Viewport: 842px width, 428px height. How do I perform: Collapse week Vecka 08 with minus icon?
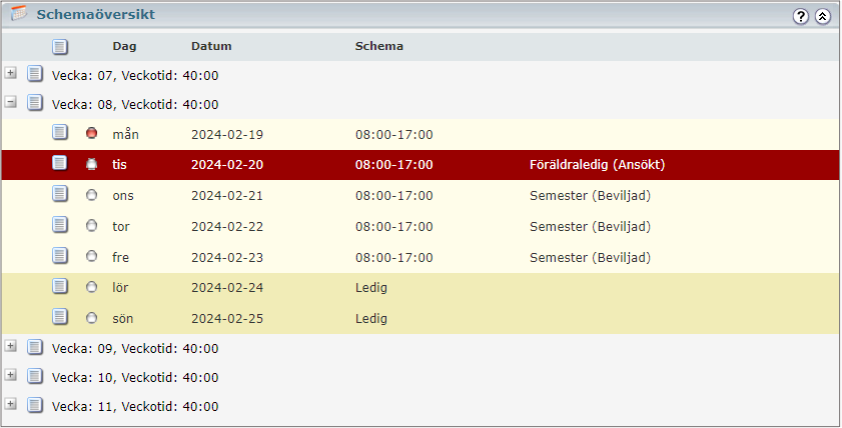[x=11, y=101]
